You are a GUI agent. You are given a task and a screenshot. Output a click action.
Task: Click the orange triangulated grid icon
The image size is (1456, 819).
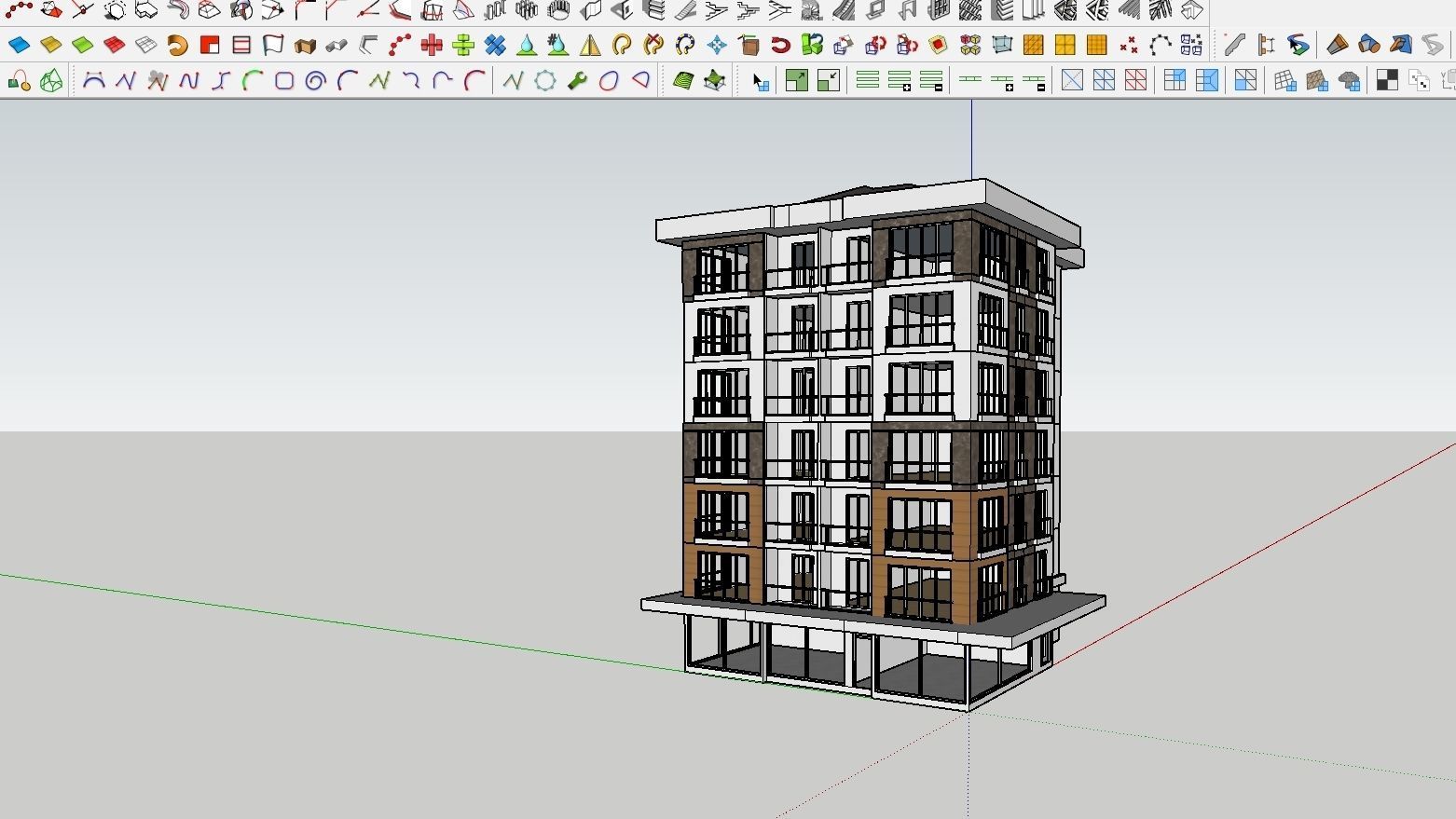(x=1033, y=45)
